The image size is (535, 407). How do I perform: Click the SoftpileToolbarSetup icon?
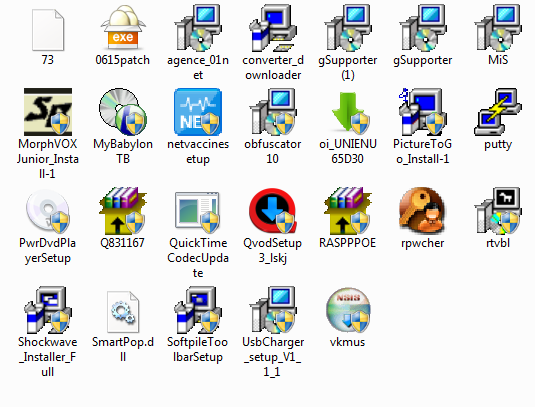pos(198,310)
